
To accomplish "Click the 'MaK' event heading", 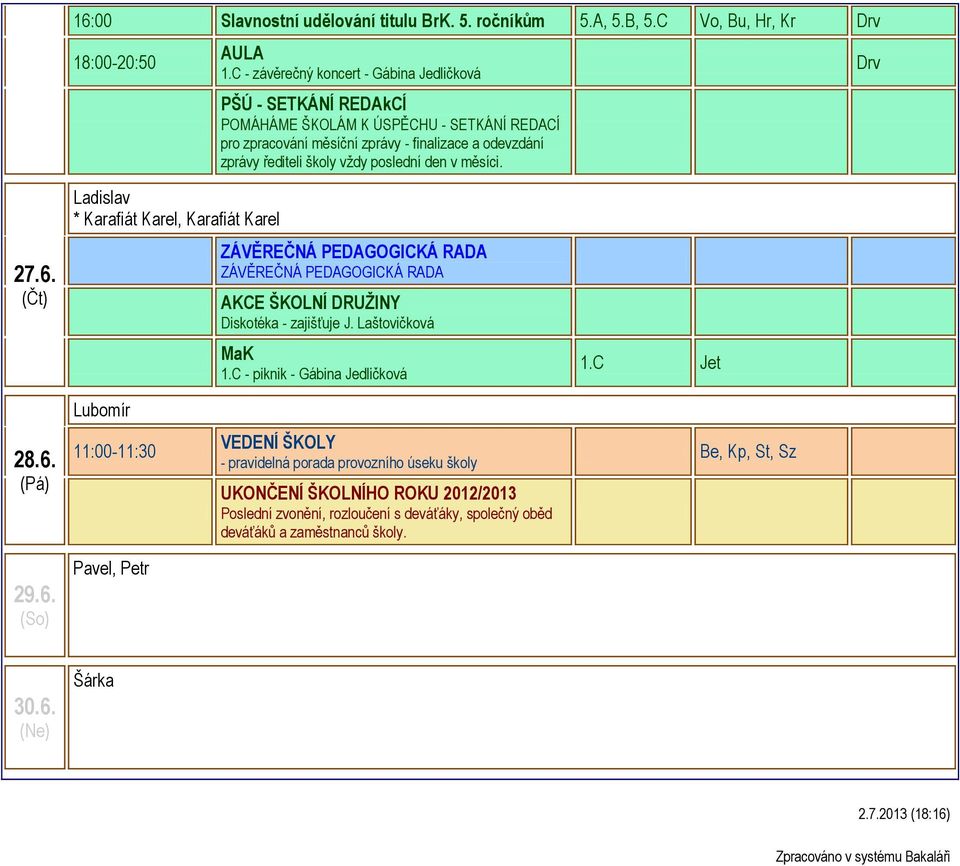I will [x=237, y=353].
